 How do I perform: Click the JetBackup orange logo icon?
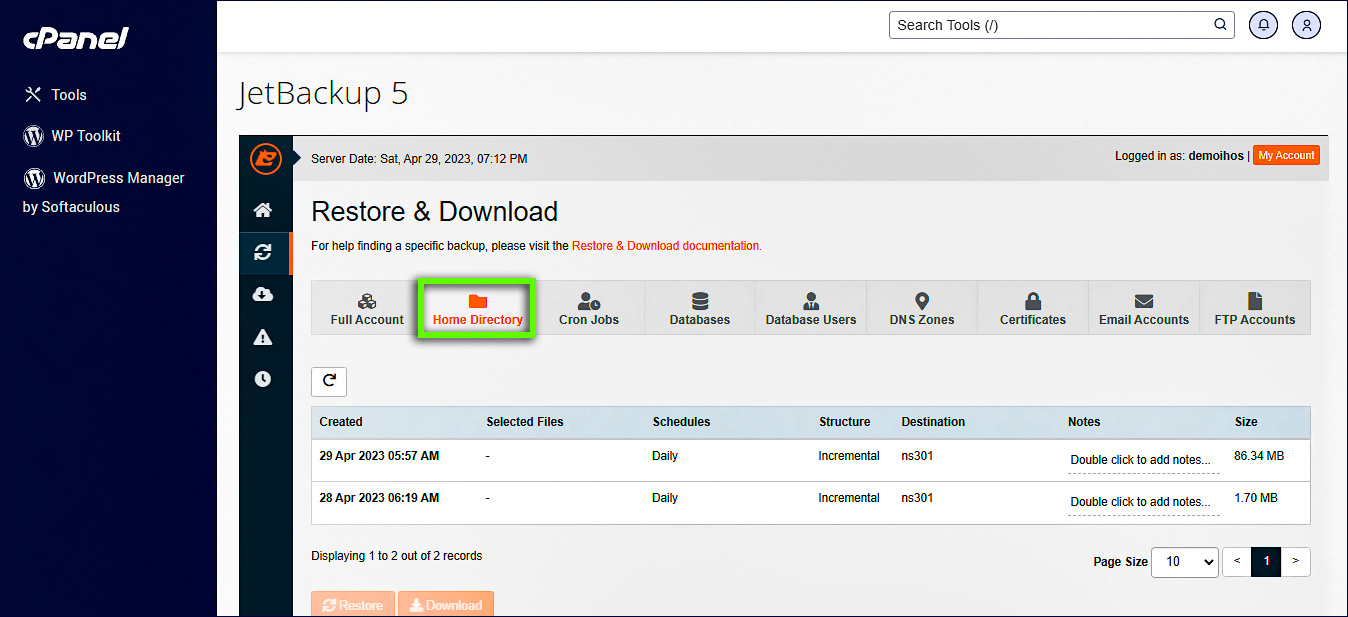click(x=265, y=159)
